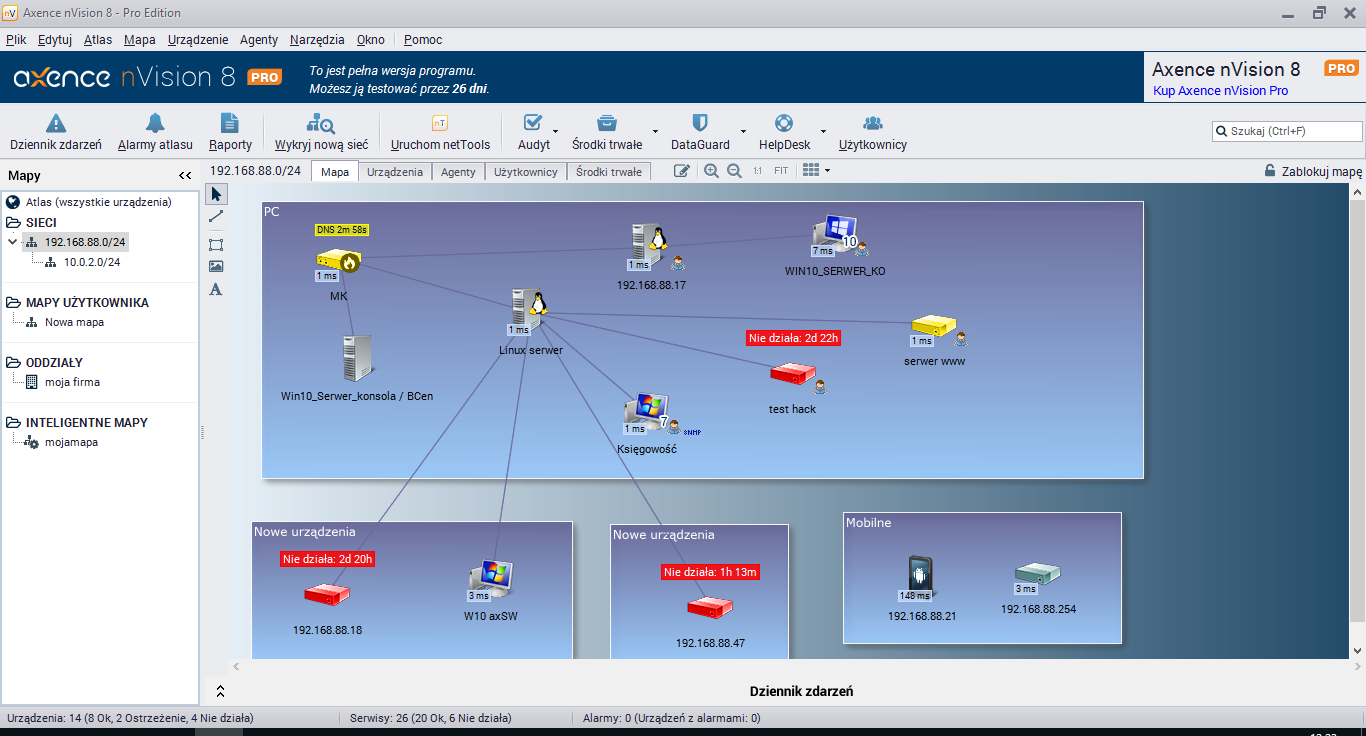The height and width of the screenshot is (736, 1366).
Task: Set map zoom to 1:1
Action: (x=758, y=171)
